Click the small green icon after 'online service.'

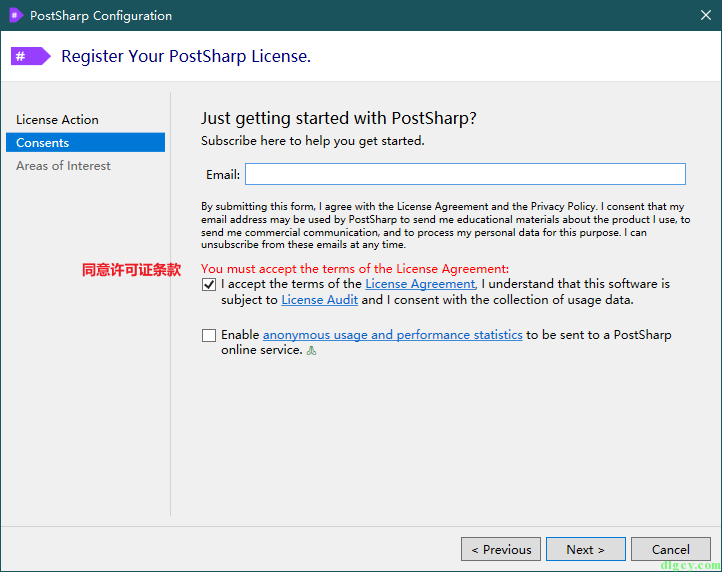[x=312, y=350]
